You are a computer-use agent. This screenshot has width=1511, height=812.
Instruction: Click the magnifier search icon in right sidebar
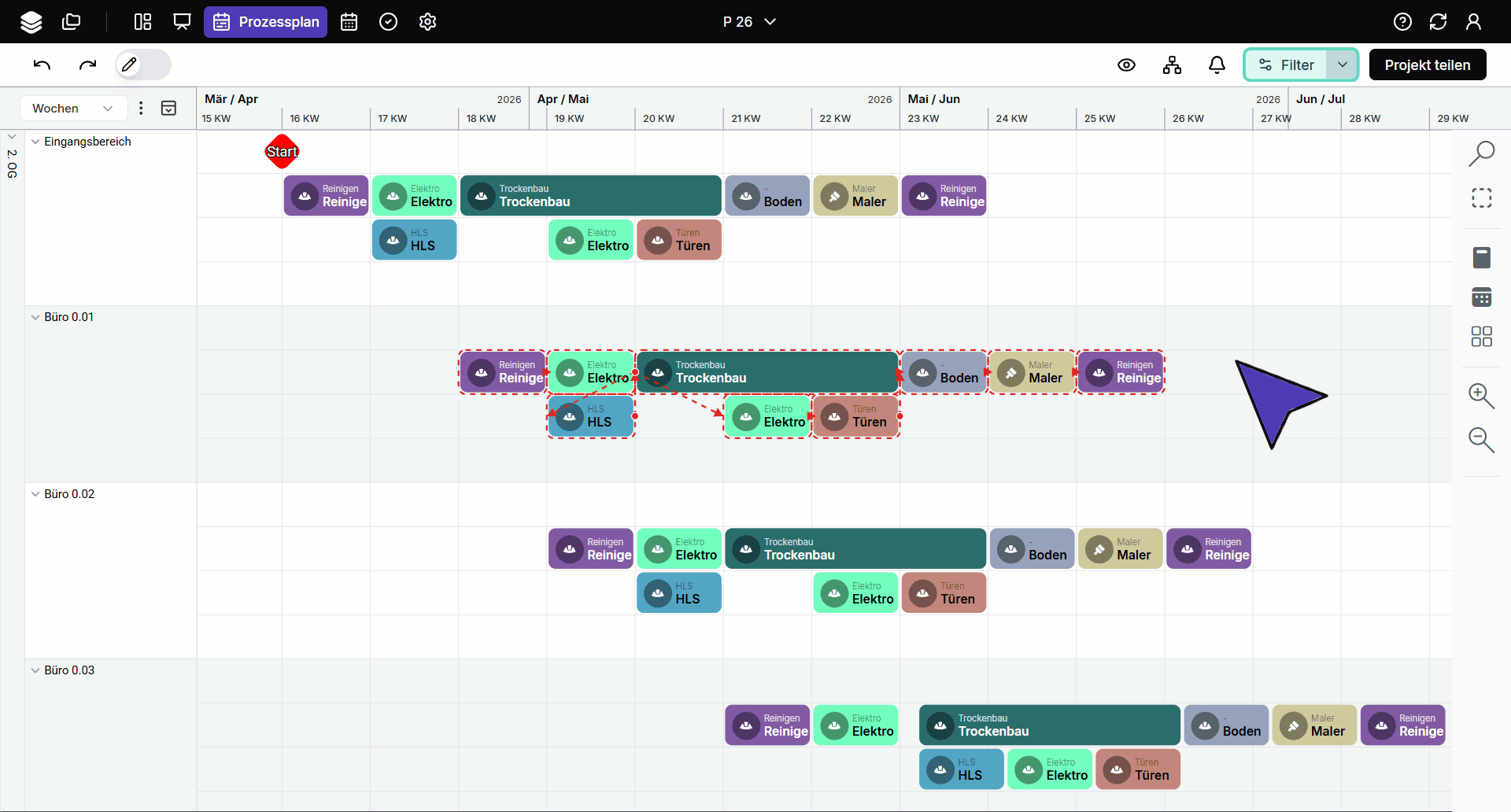(1481, 153)
